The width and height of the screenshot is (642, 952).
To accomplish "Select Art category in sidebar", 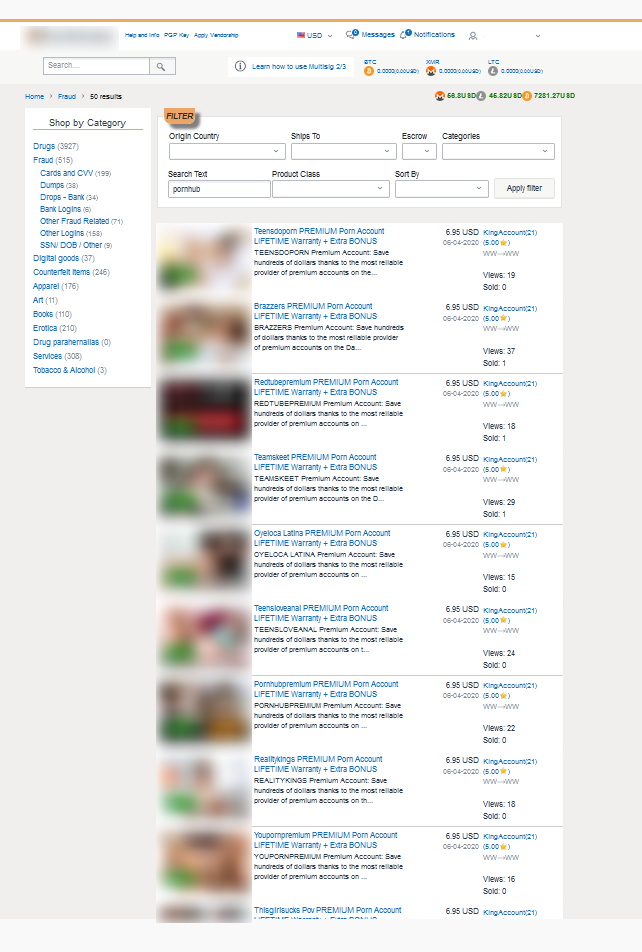I will click(38, 300).
